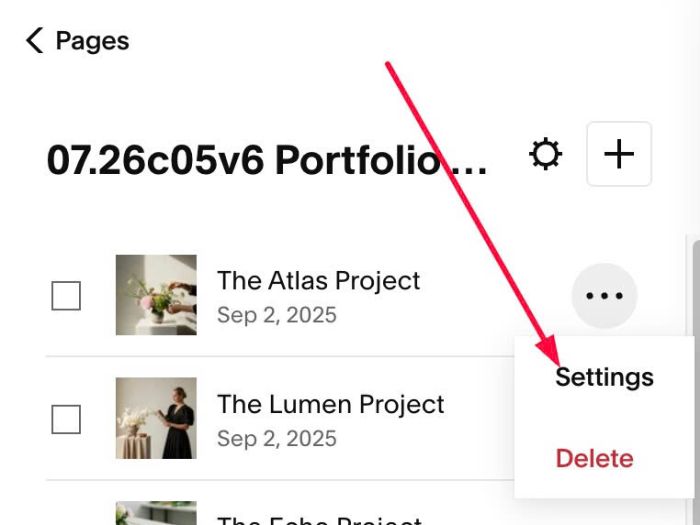Add a new project with plus button
Image resolution: width=700 pixels, height=525 pixels.
pyautogui.click(x=619, y=154)
